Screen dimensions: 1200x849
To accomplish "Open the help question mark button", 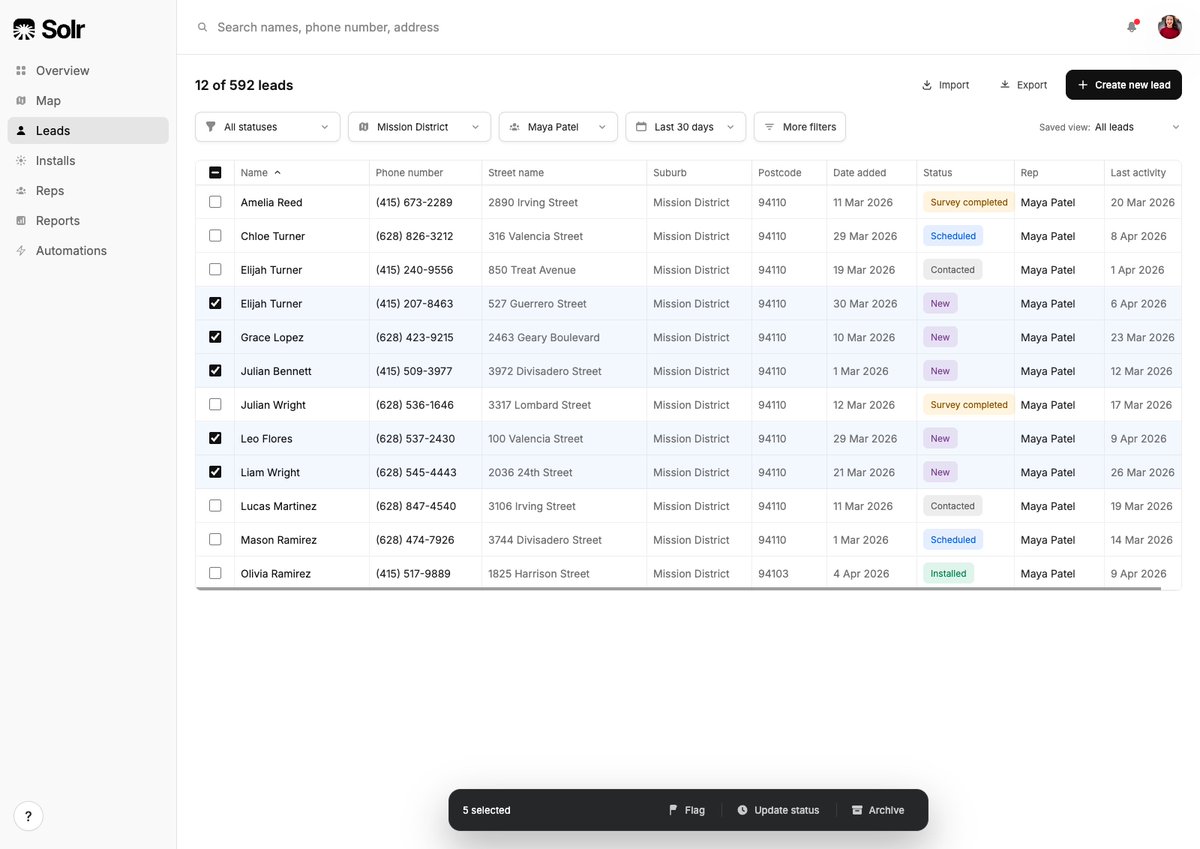I will (x=28, y=816).
